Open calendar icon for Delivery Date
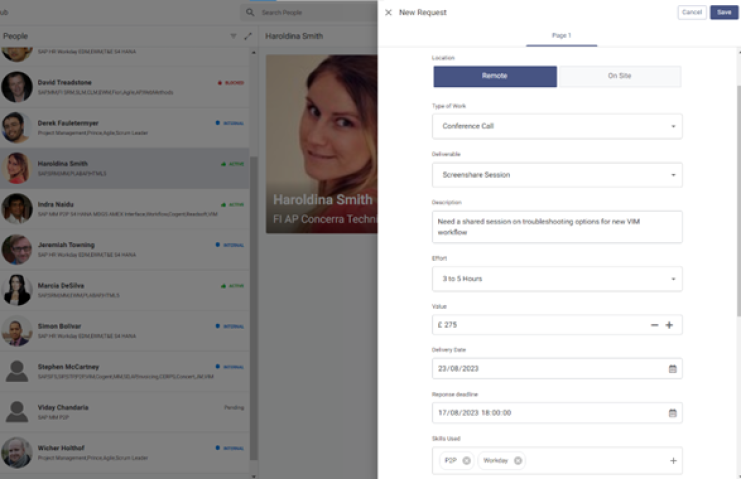This screenshot has width=741, height=479. click(672, 368)
